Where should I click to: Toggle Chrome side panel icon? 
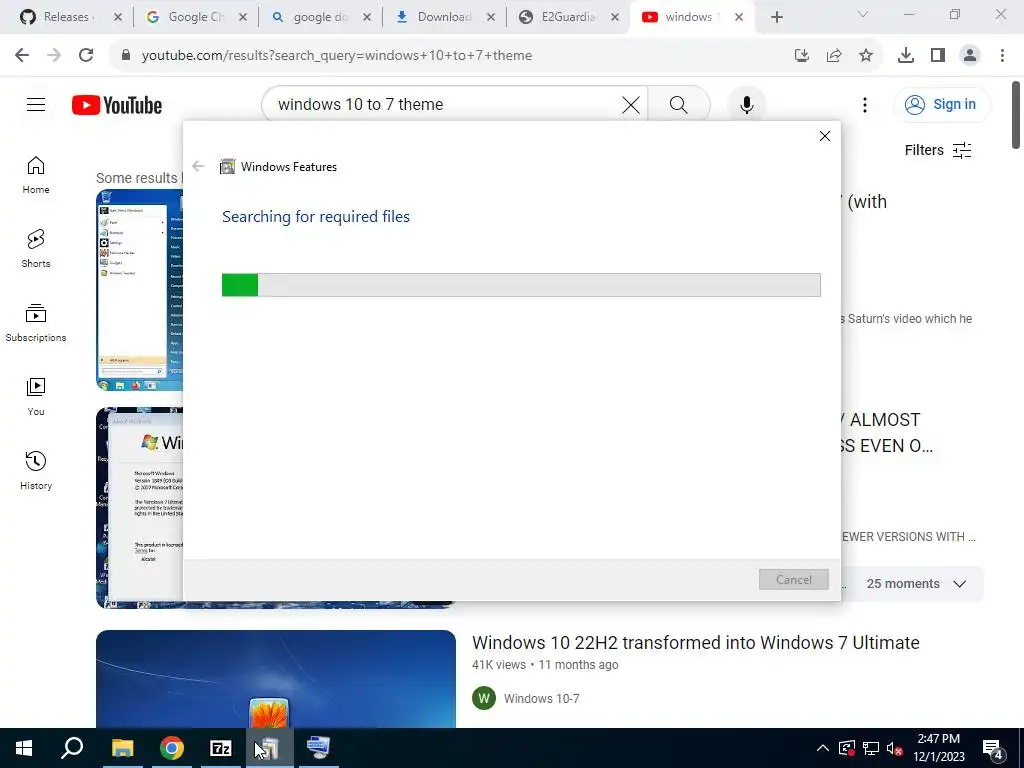coord(938,55)
